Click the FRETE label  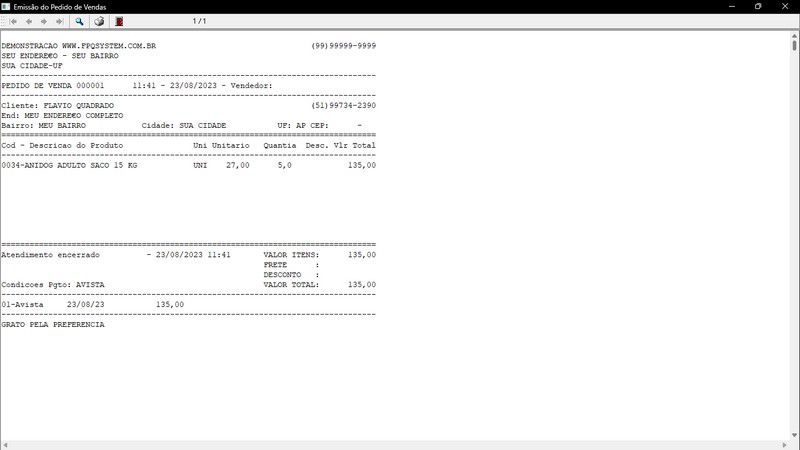pyautogui.click(x=275, y=265)
